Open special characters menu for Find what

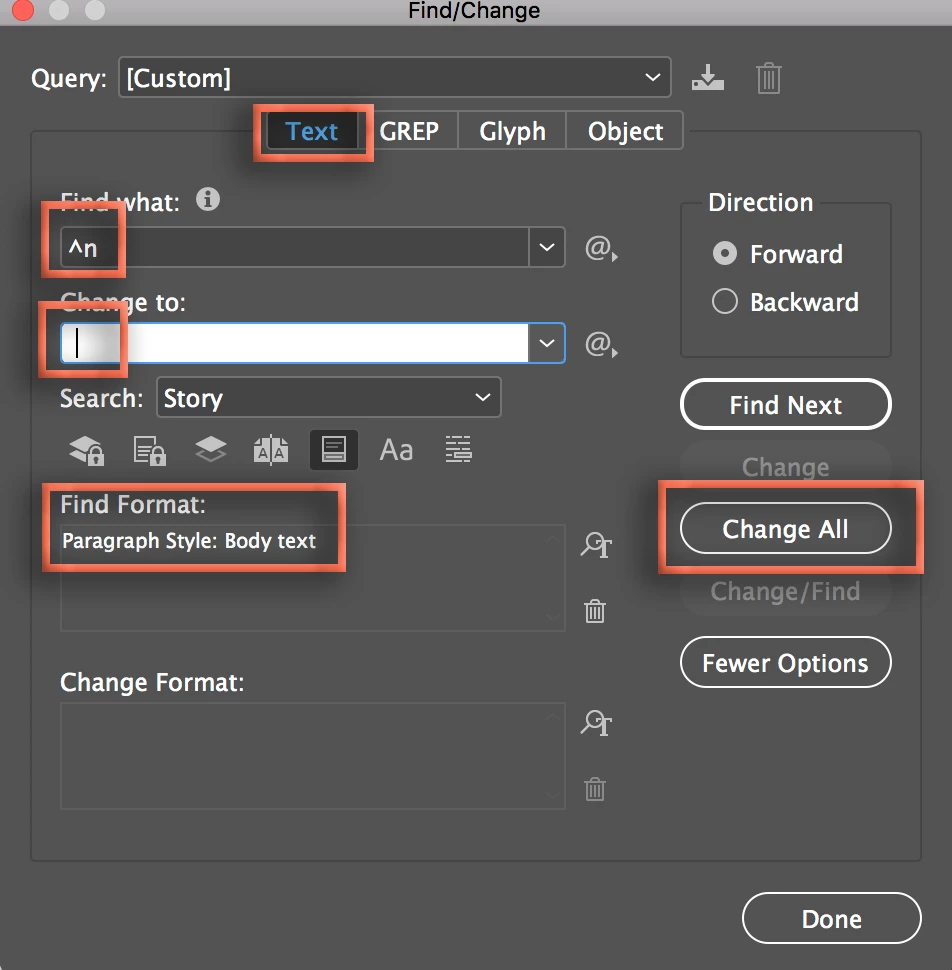(601, 248)
